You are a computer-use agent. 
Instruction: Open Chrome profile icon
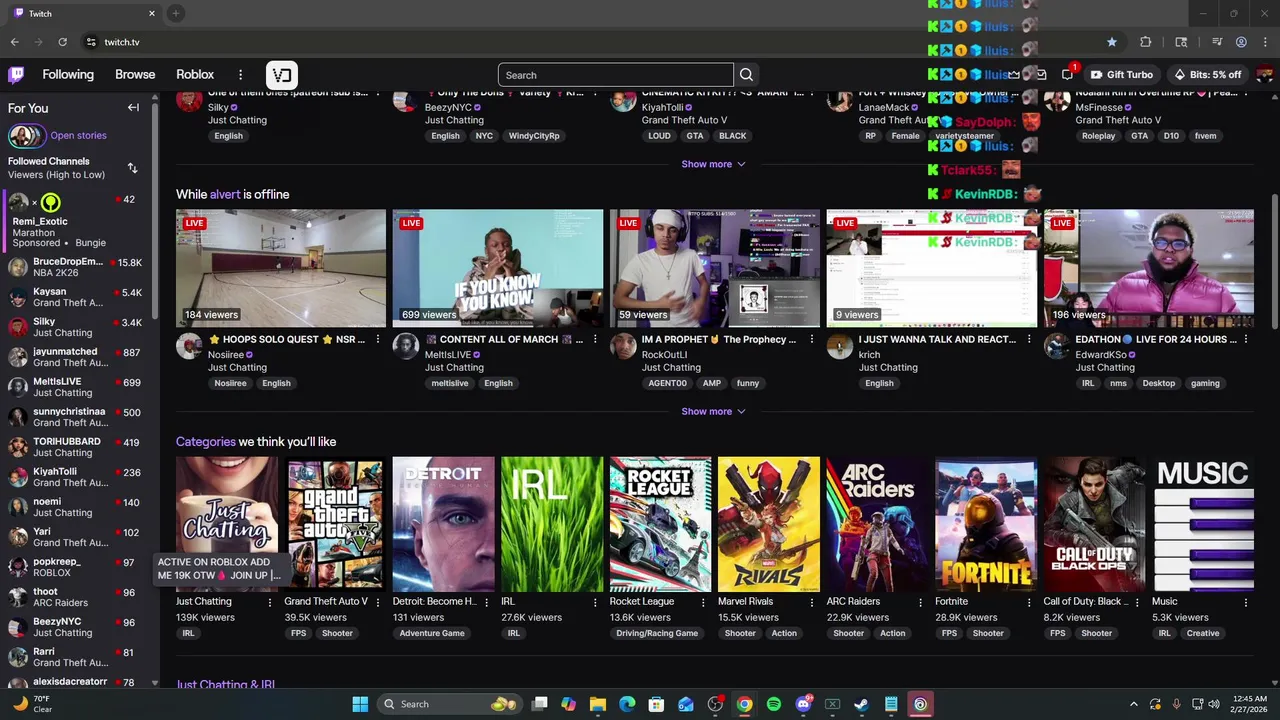tap(1241, 42)
